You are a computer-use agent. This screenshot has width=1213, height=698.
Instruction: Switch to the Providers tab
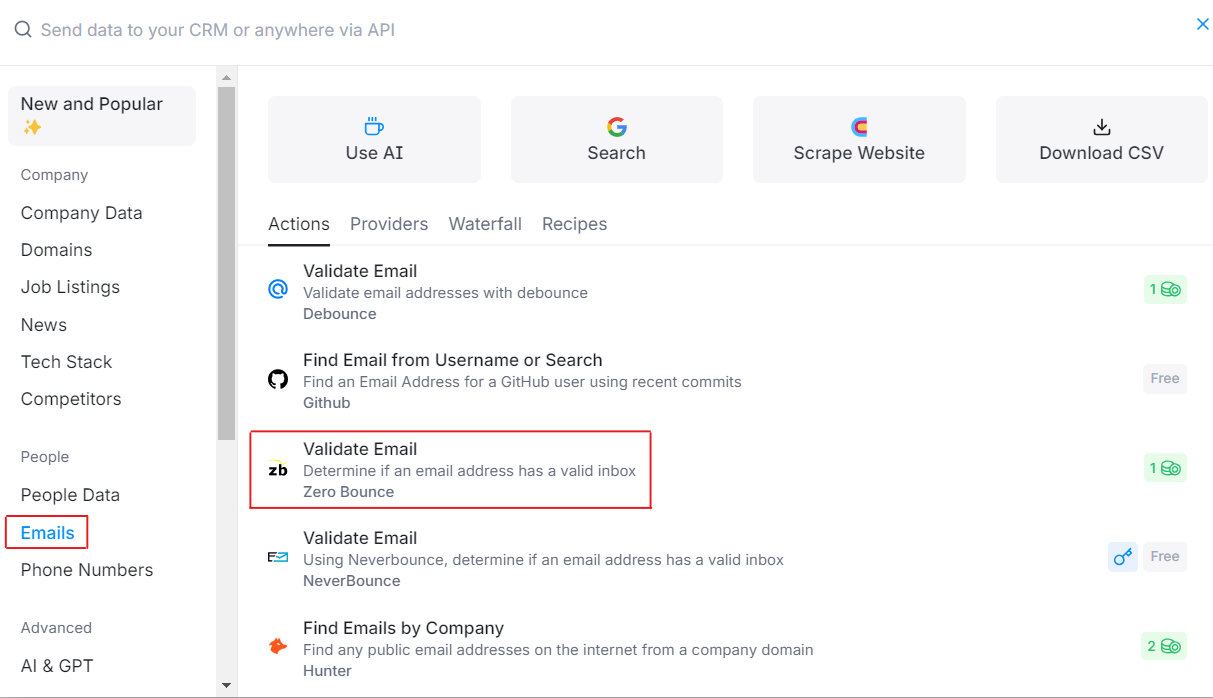[x=389, y=224]
